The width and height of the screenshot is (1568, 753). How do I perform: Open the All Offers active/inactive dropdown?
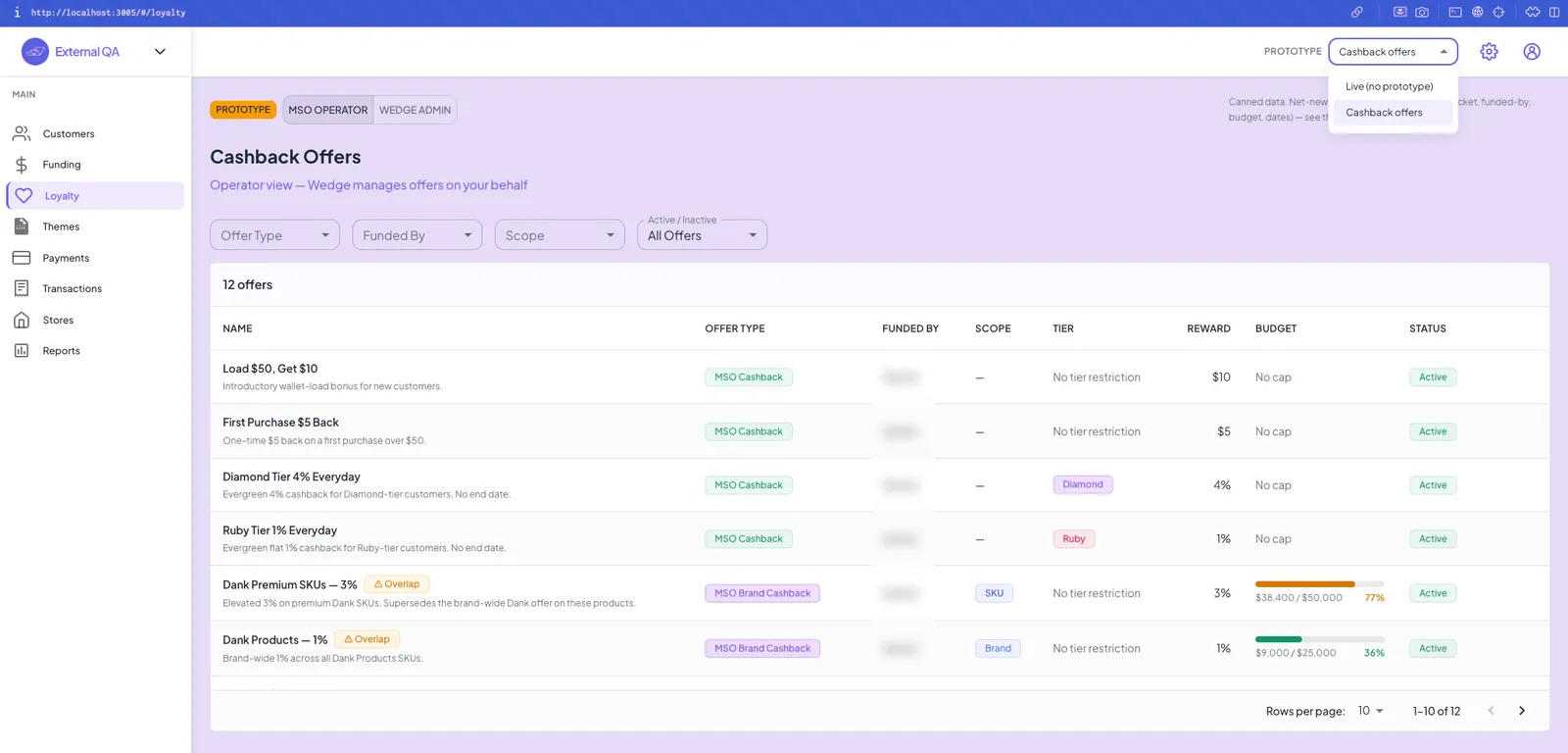(702, 235)
